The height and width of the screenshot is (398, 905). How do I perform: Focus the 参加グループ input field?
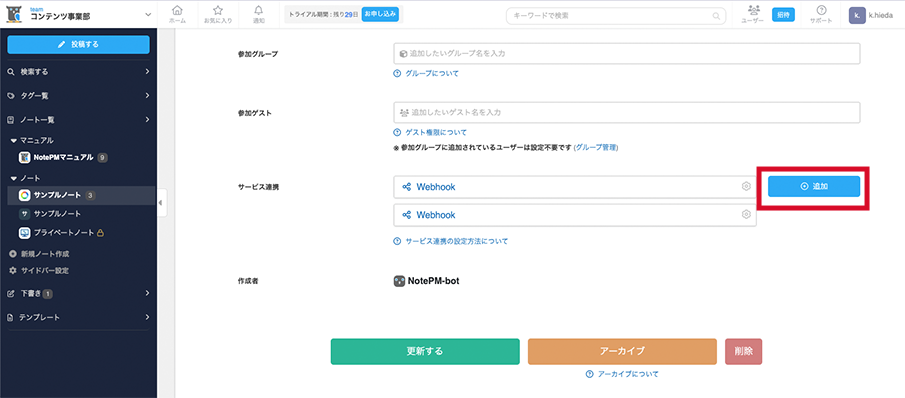(x=627, y=54)
